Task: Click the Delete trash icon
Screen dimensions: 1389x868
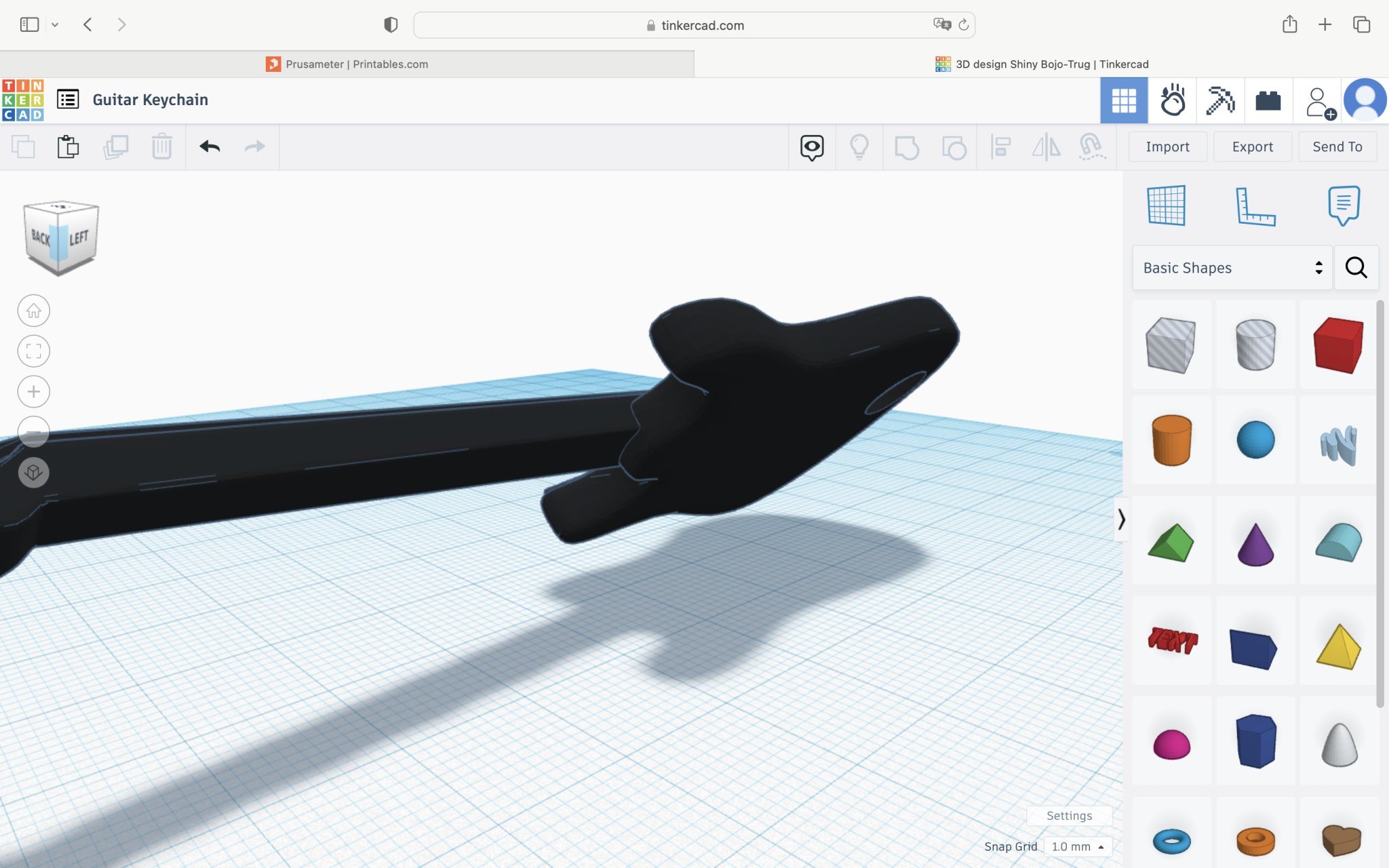Action: pyautogui.click(x=161, y=146)
